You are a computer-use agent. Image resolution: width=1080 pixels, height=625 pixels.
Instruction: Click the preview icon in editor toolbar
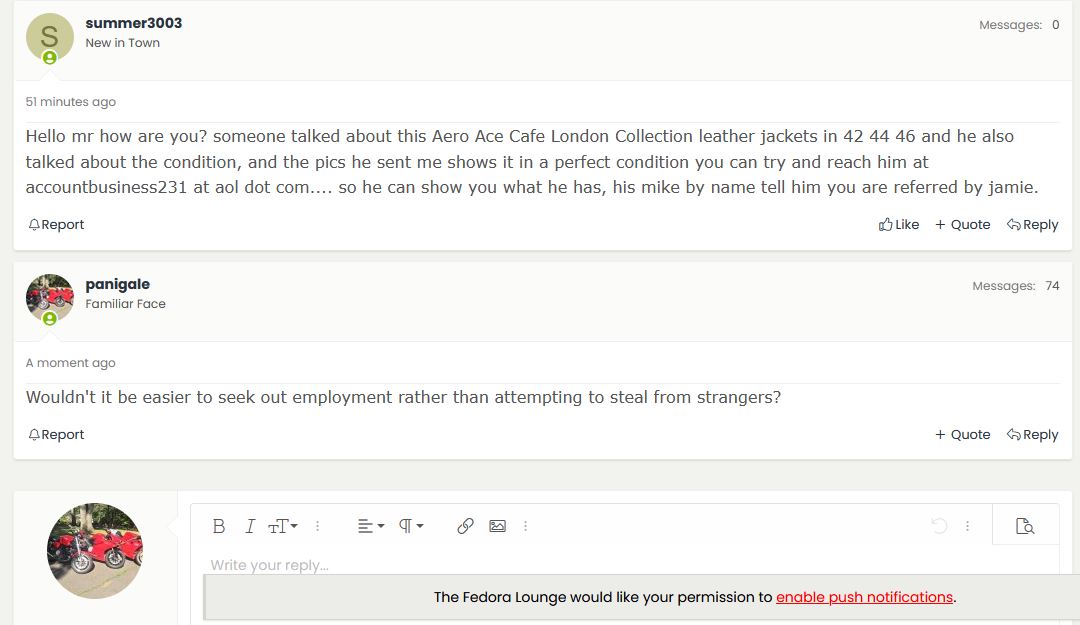click(x=1025, y=526)
